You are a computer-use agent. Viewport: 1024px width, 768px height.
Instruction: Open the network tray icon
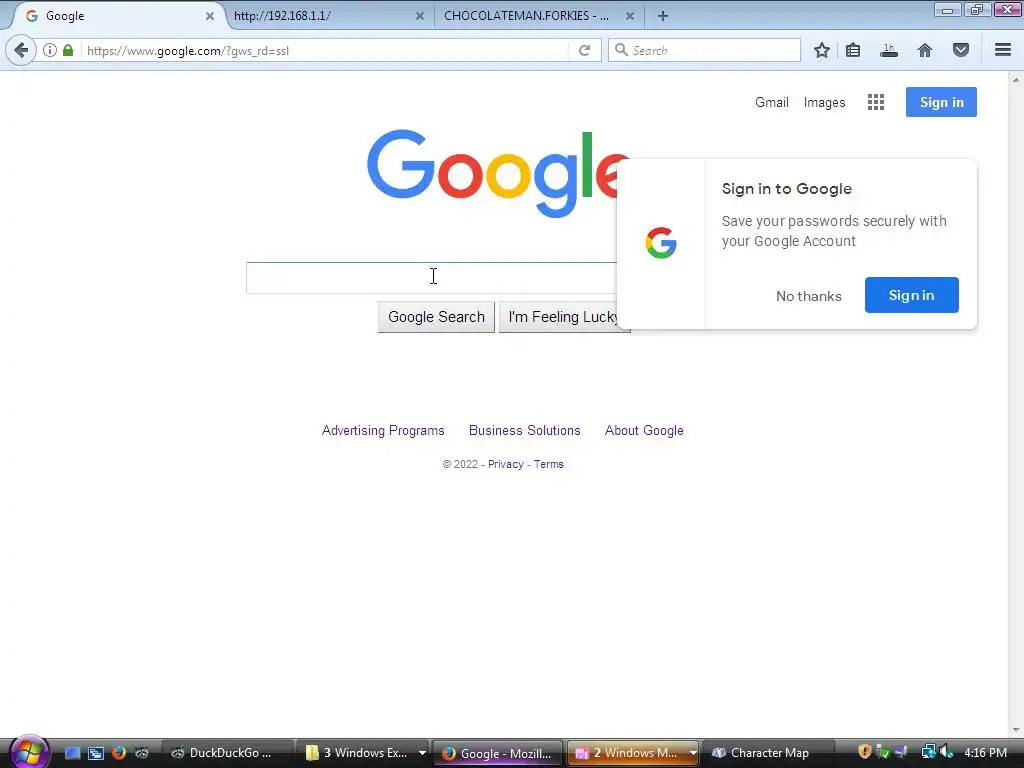click(928, 752)
